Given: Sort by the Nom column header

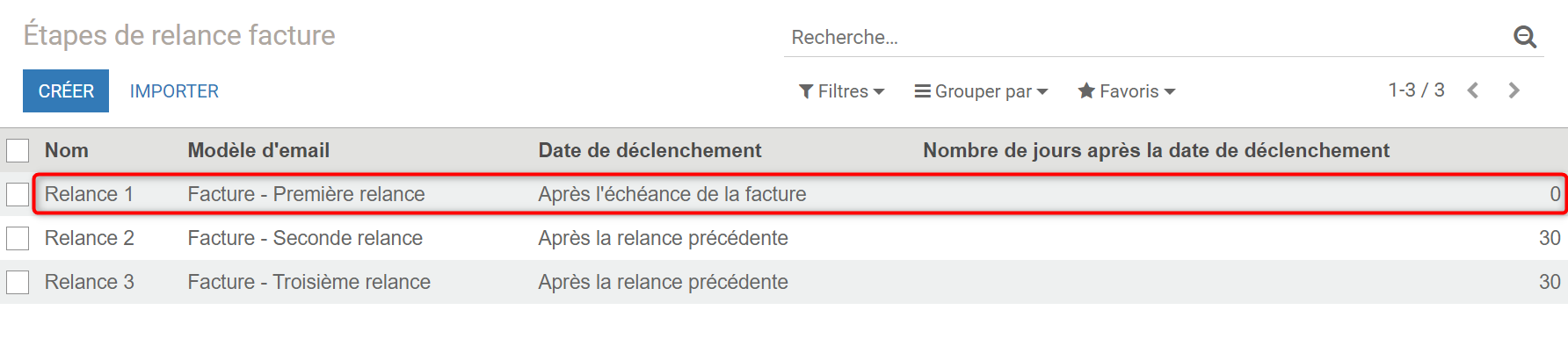Looking at the screenshot, I should point(67,150).
